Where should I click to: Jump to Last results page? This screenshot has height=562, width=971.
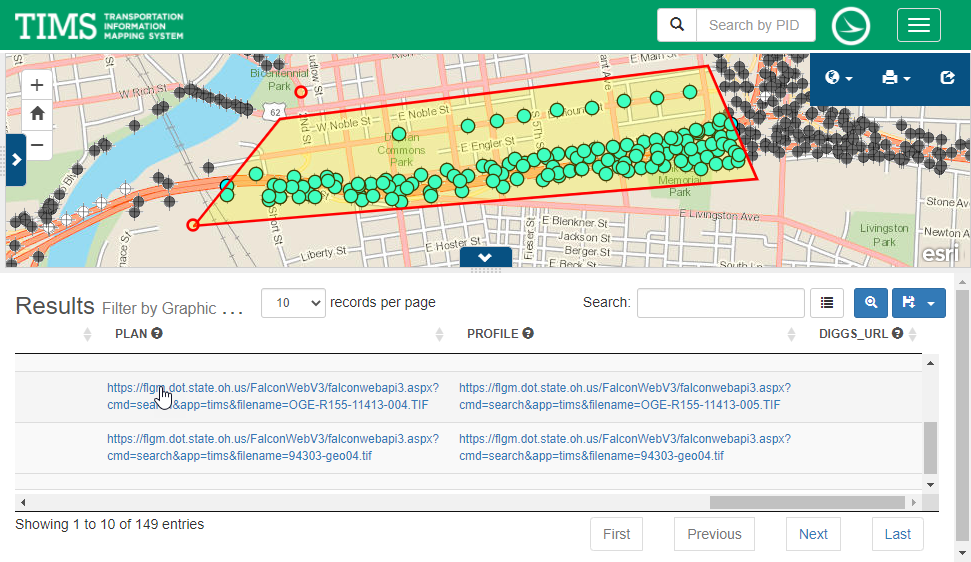[x=897, y=534]
